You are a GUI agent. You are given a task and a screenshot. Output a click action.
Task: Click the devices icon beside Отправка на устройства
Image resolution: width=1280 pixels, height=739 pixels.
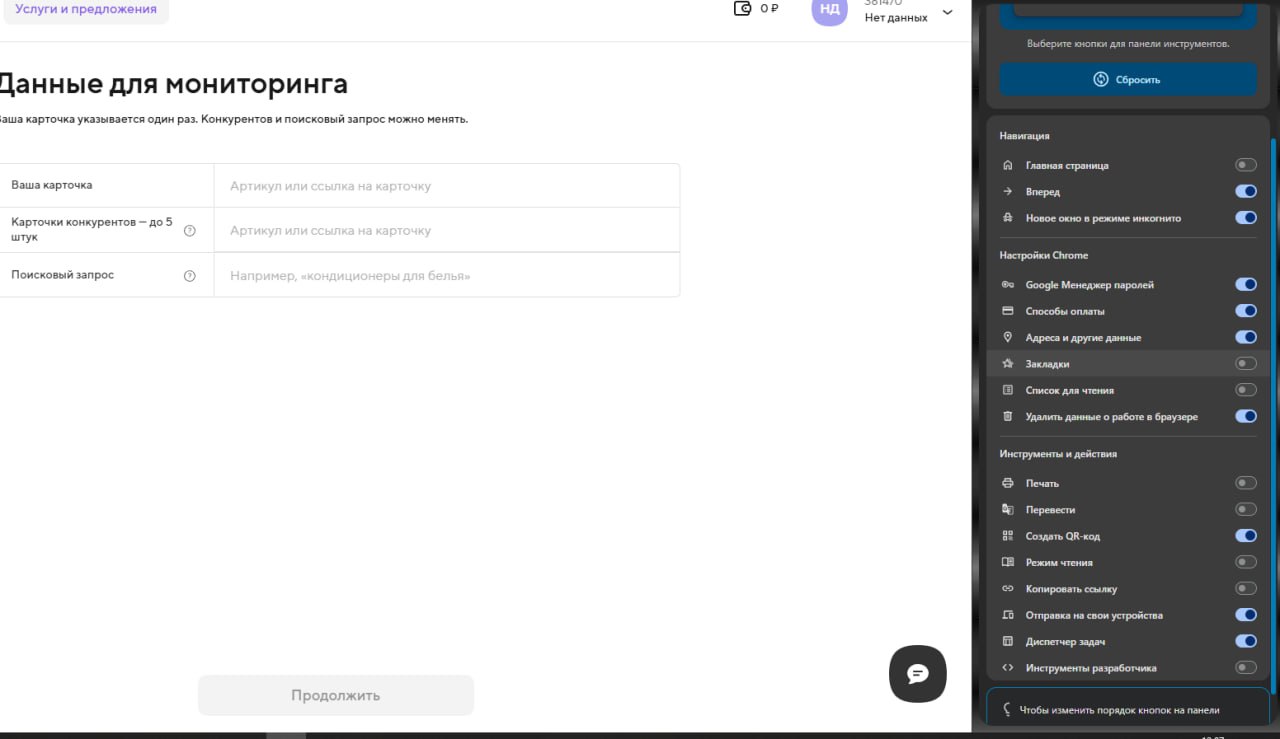coord(1008,615)
